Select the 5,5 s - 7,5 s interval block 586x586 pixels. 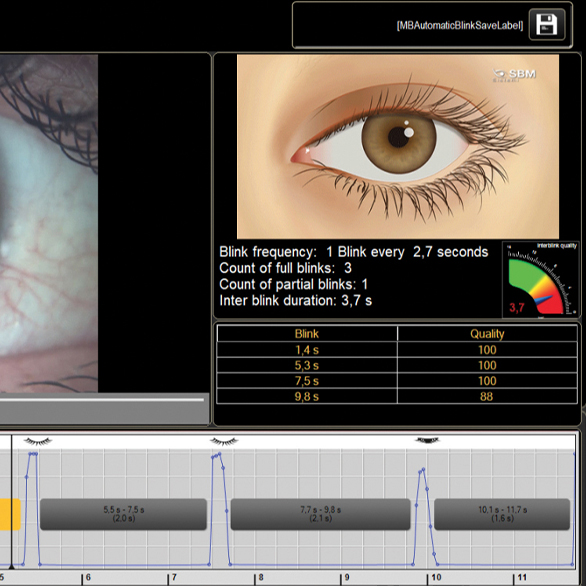[123, 514]
